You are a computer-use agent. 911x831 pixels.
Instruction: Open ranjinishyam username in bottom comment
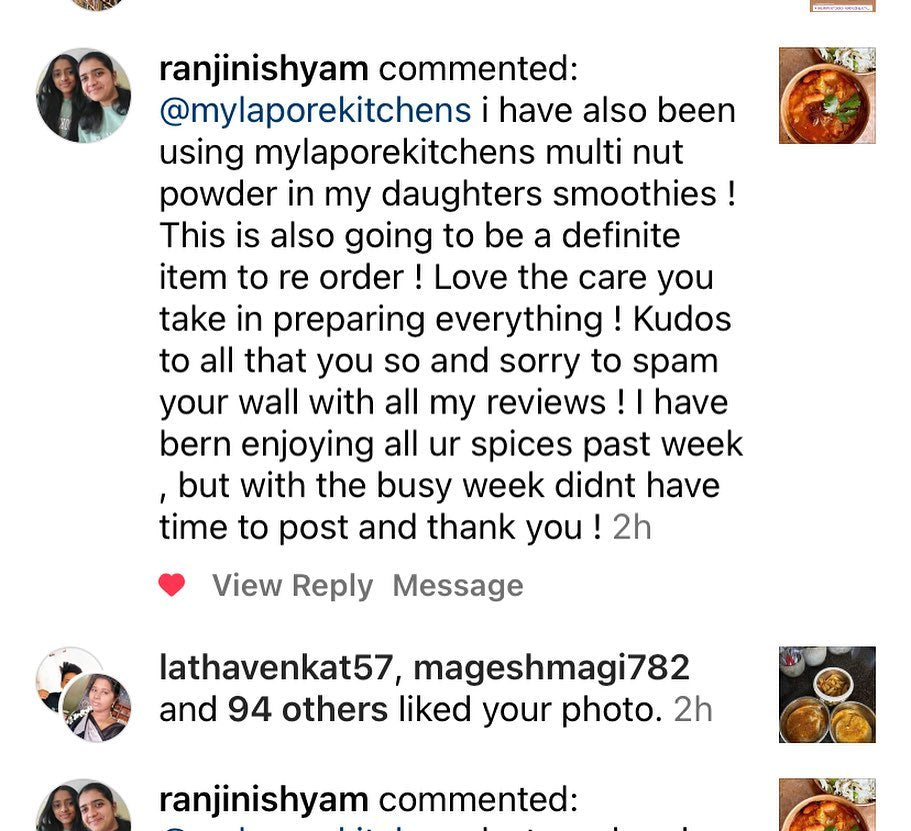(264, 800)
